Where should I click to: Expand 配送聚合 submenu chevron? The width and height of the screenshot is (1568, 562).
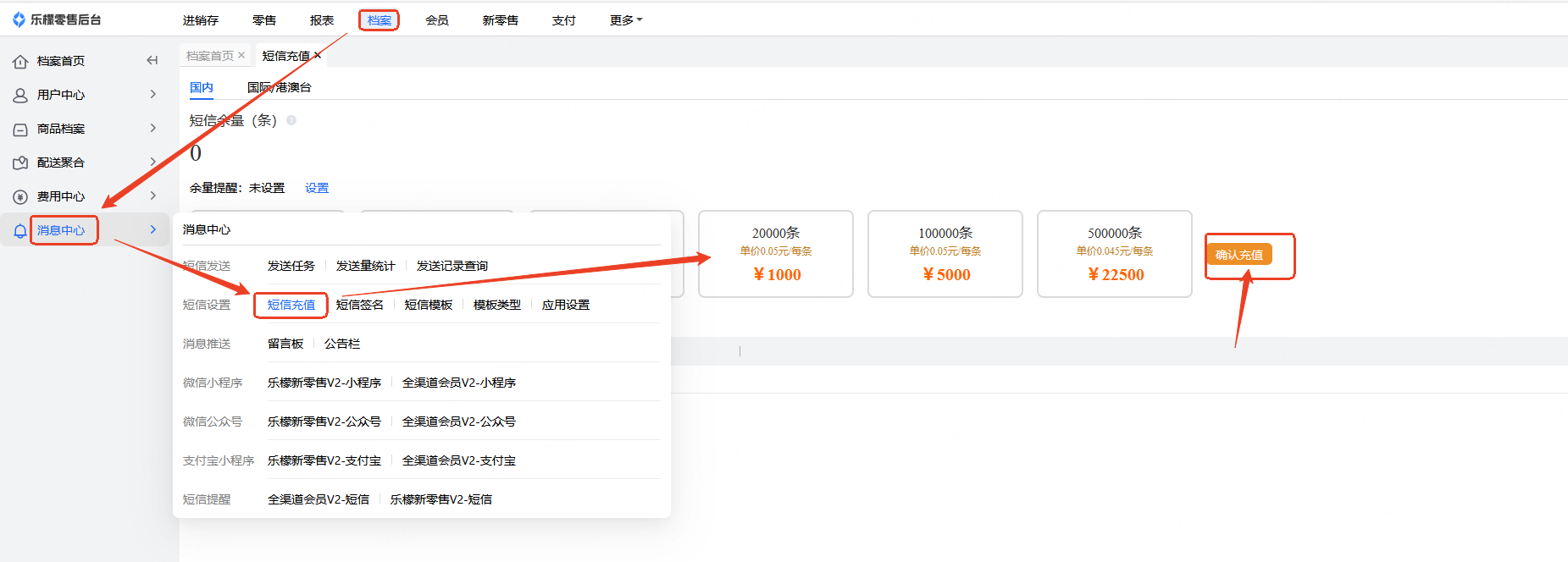click(153, 162)
